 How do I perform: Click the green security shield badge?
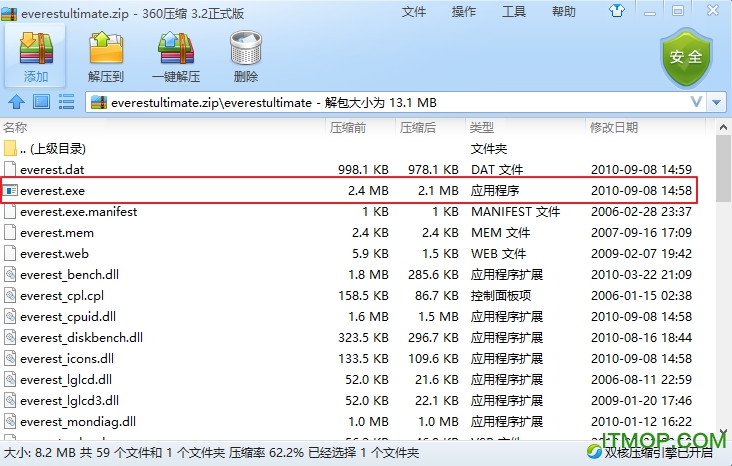tap(686, 57)
